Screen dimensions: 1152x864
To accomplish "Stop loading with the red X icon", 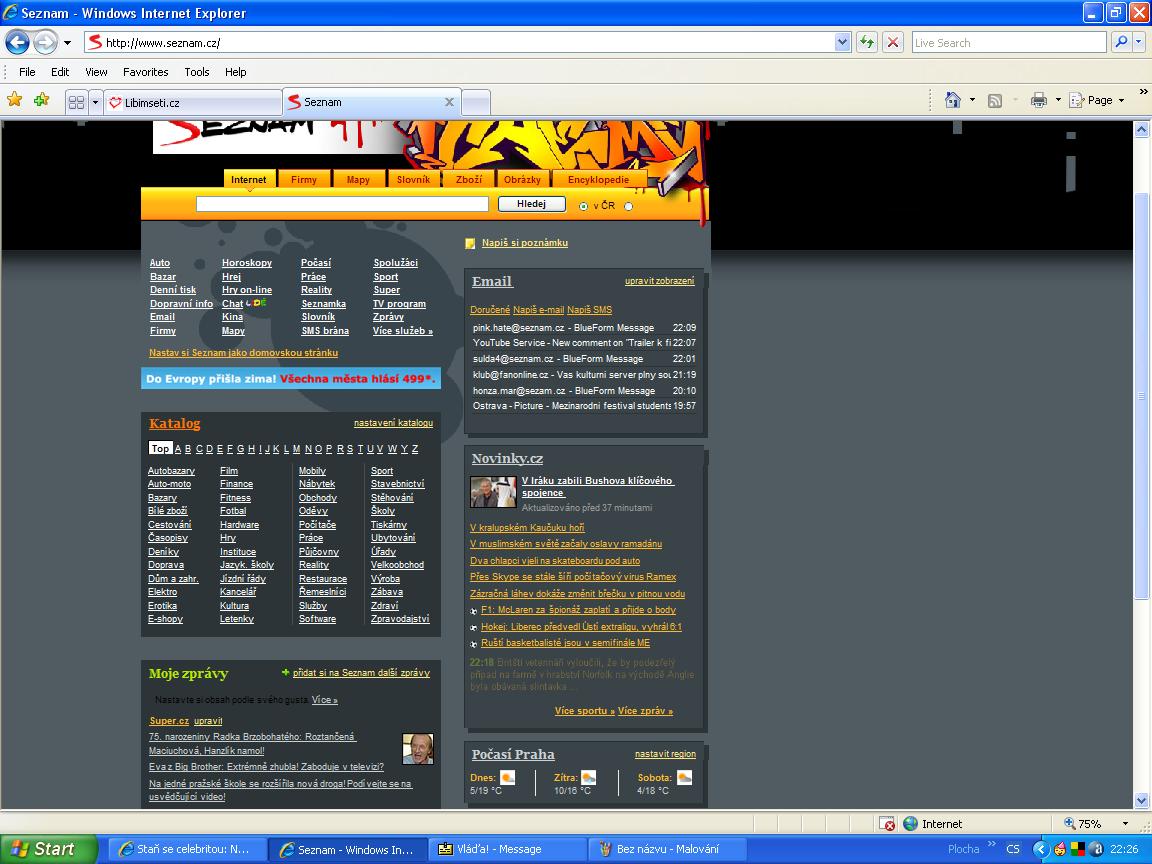I will [893, 43].
